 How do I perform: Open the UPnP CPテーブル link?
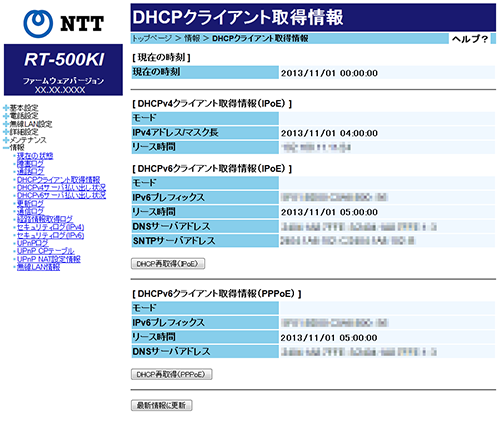point(45,251)
